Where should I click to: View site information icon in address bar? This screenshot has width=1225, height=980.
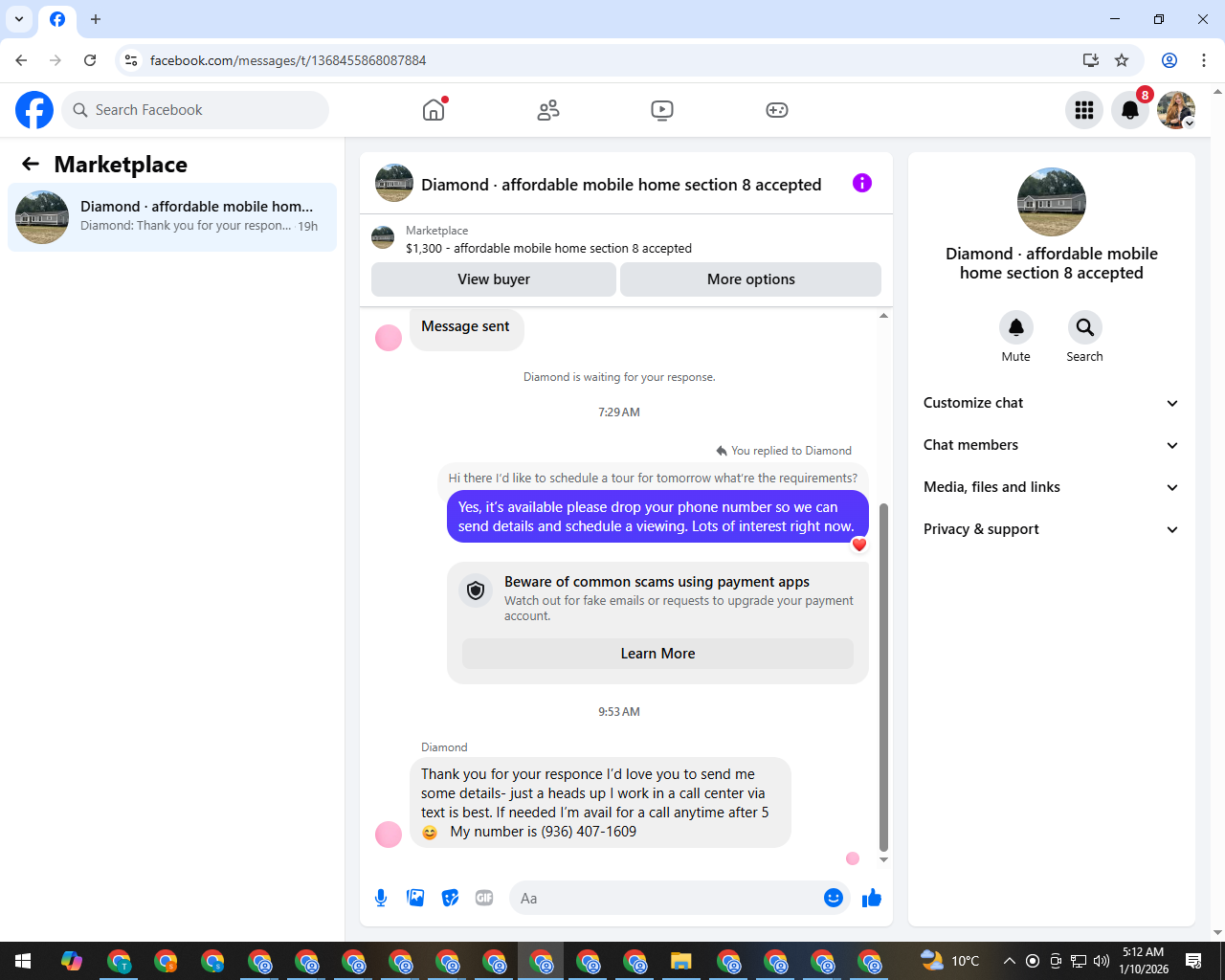[131, 60]
